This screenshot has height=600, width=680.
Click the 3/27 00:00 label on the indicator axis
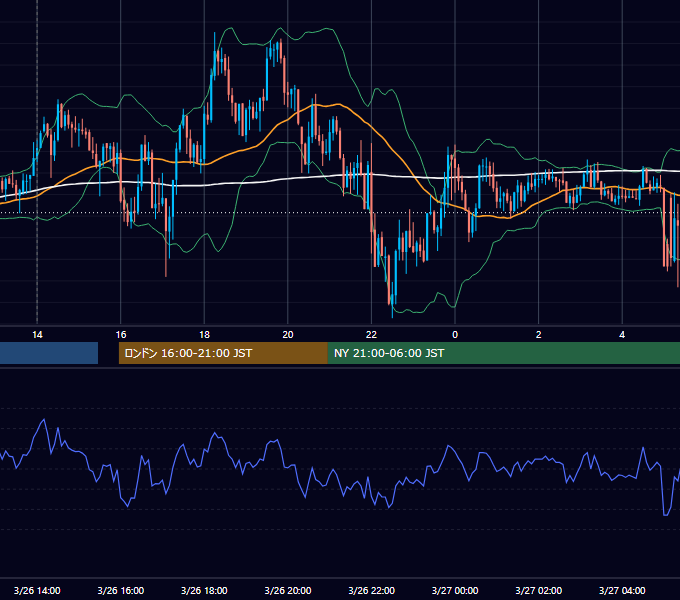coord(455,590)
